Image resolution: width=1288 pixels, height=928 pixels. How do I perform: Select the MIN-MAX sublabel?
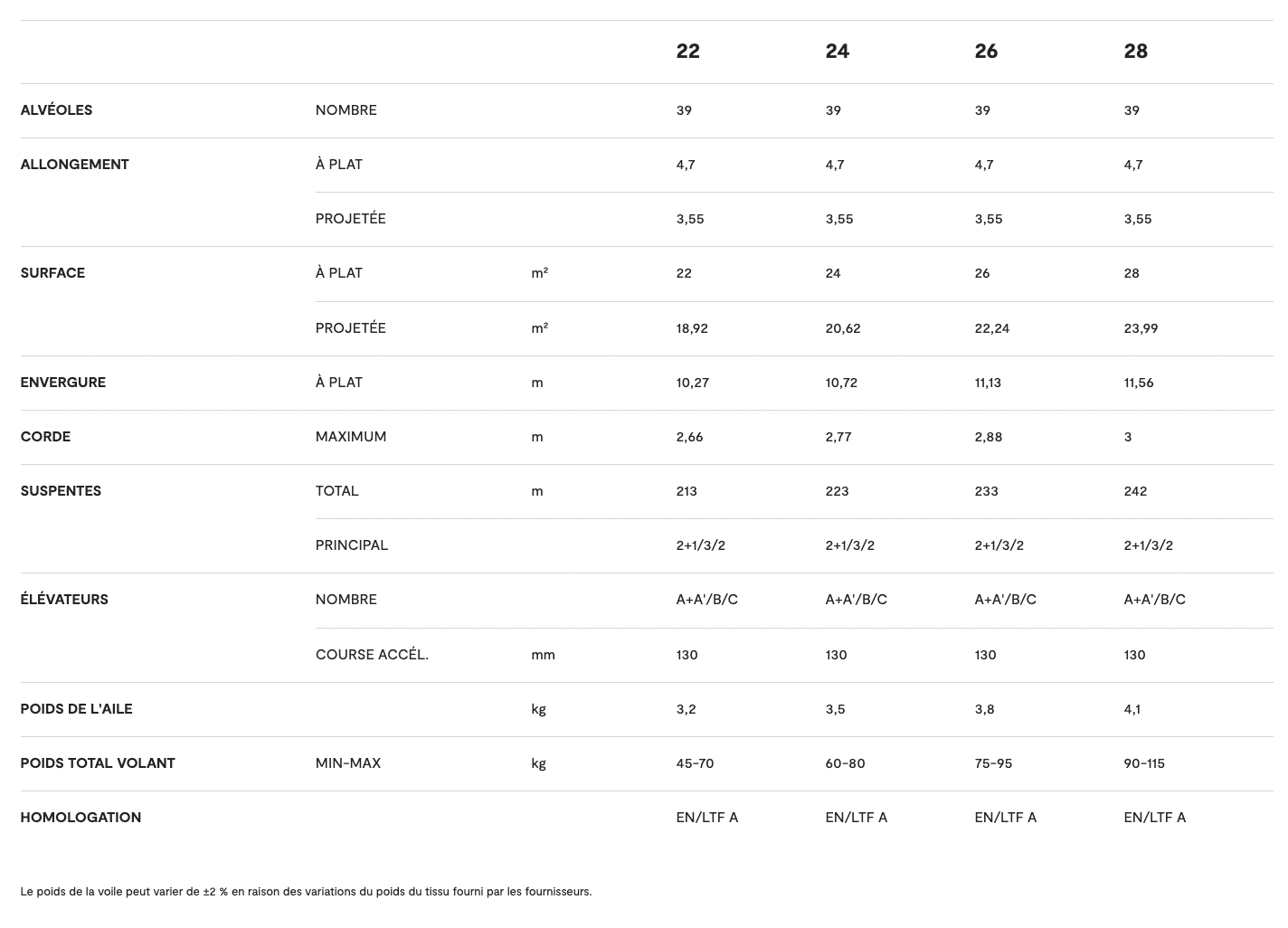348,763
